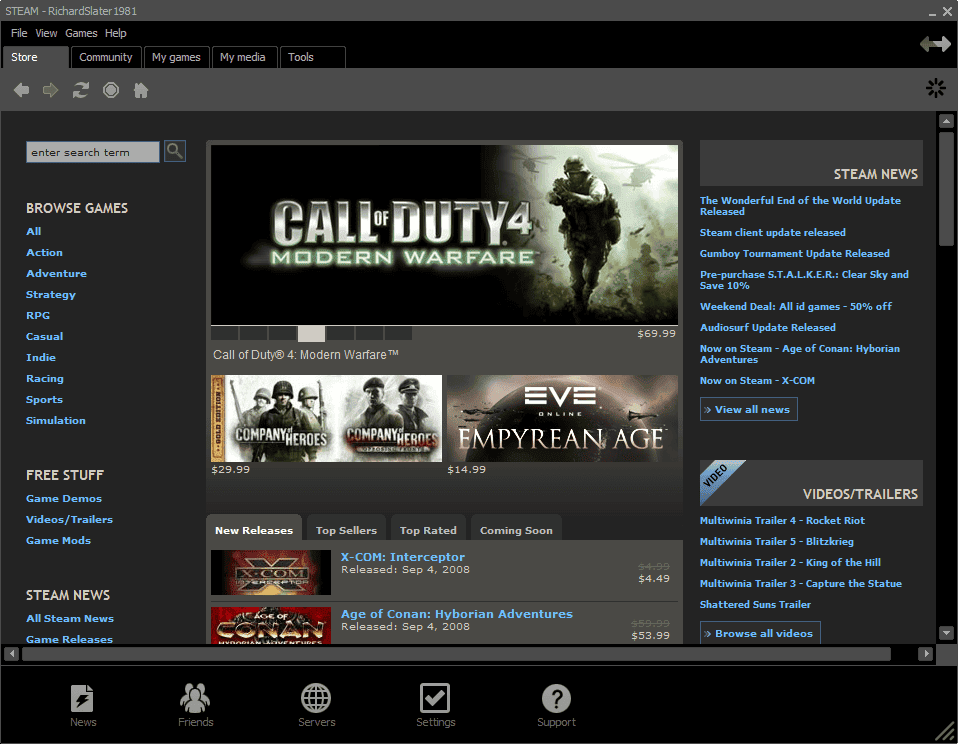Image resolution: width=958 pixels, height=744 pixels.
Task: Click the enter search term field
Action: (92, 152)
